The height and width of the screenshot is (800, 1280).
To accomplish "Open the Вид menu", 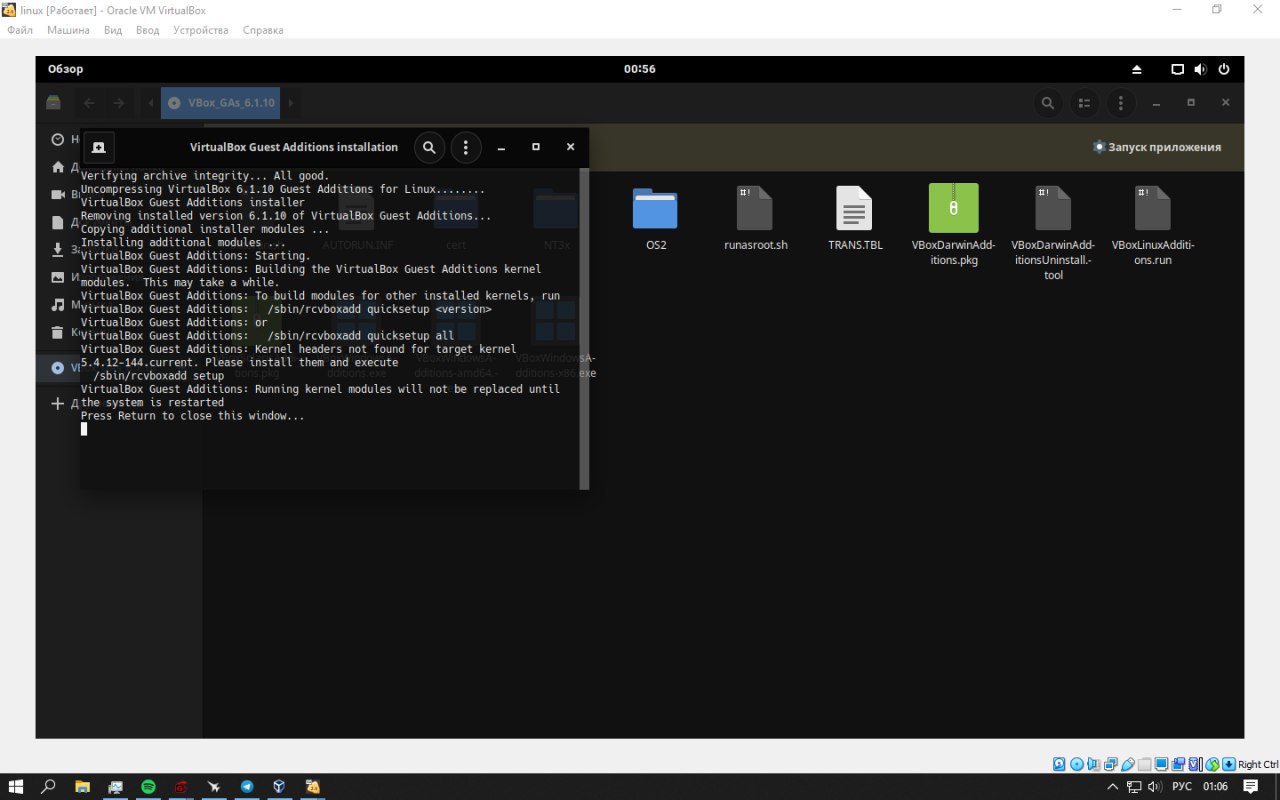I will (x=113, y=30).
